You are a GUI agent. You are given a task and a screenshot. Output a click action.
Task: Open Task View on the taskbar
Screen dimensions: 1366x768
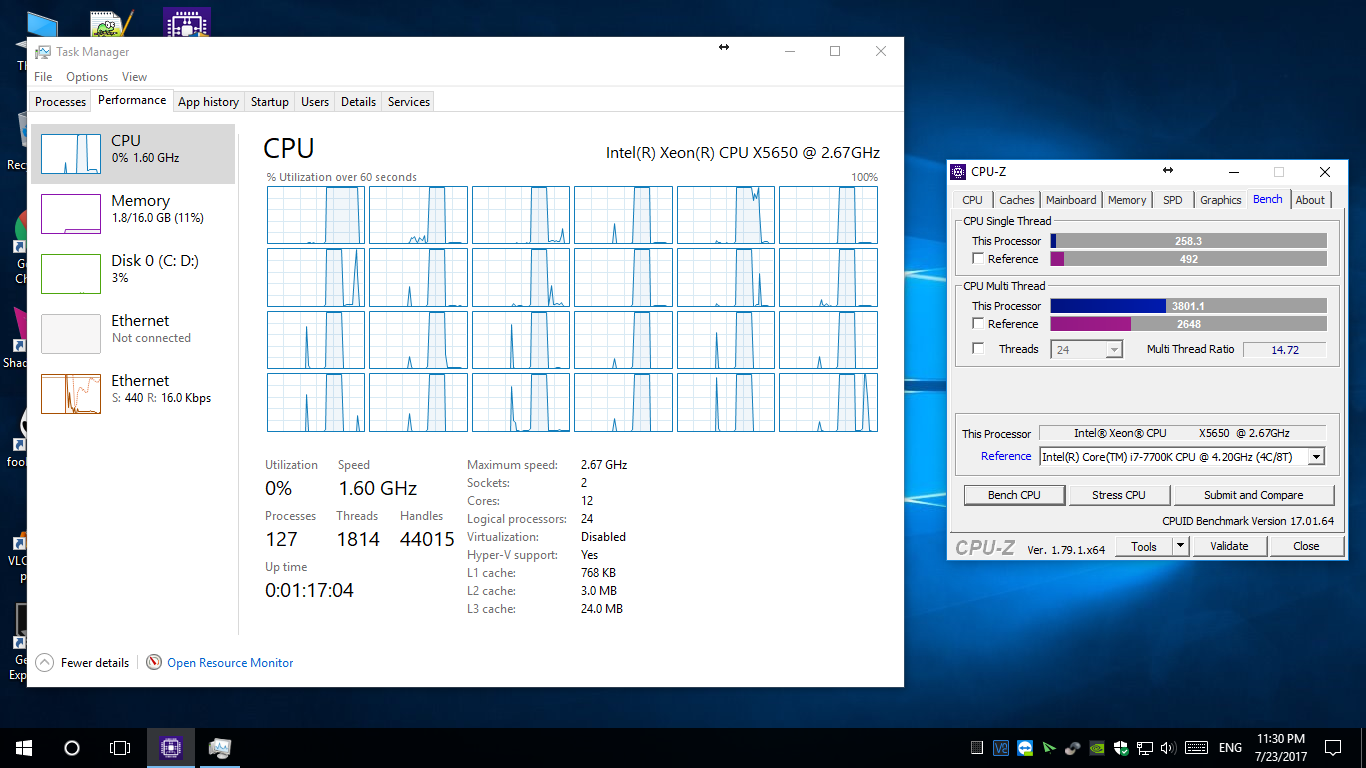[120, 748]
